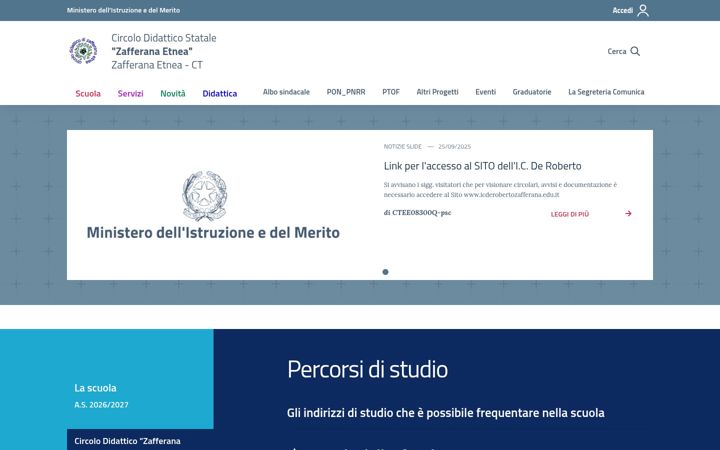Go to Eventi page
This screenshot has width=720, height=450.
coord(485,92)
